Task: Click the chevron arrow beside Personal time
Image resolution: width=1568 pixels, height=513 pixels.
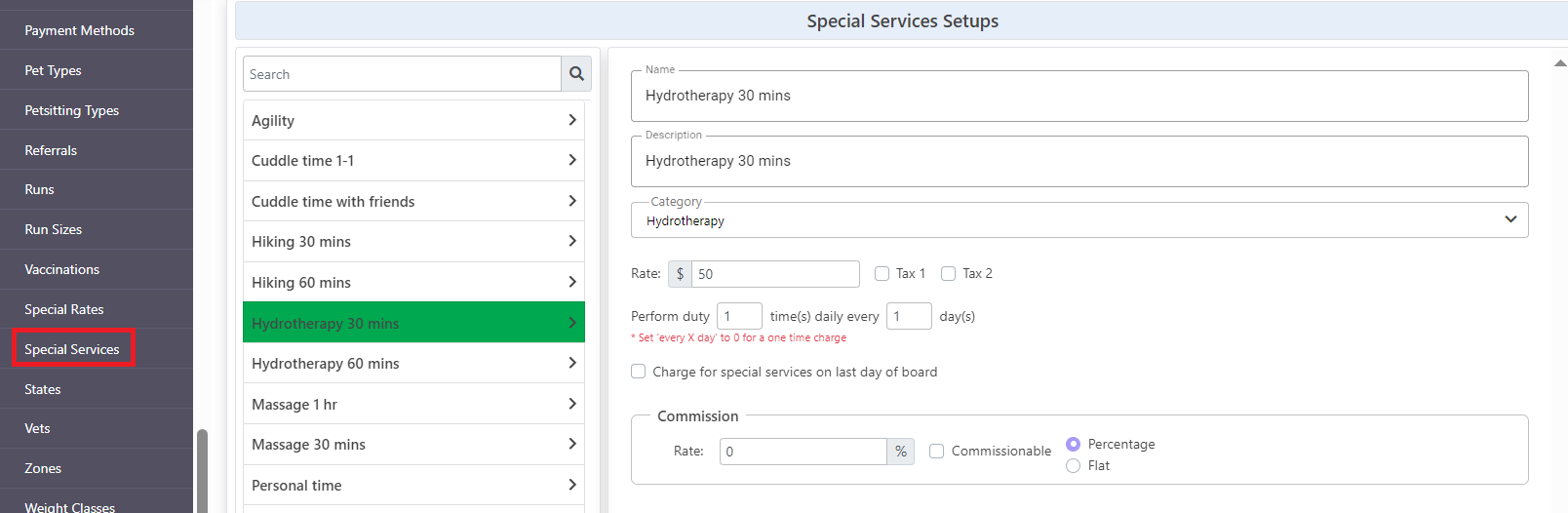Action: [571, 485]
